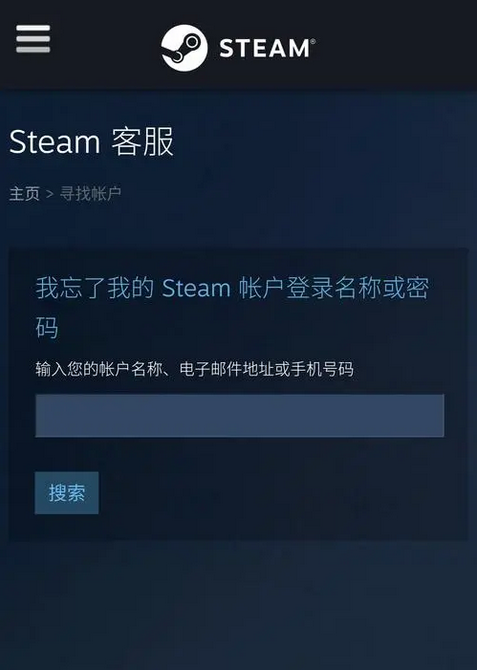Click the heading 我忘了我的 Steam 帐户登录名称或密码

232,307
